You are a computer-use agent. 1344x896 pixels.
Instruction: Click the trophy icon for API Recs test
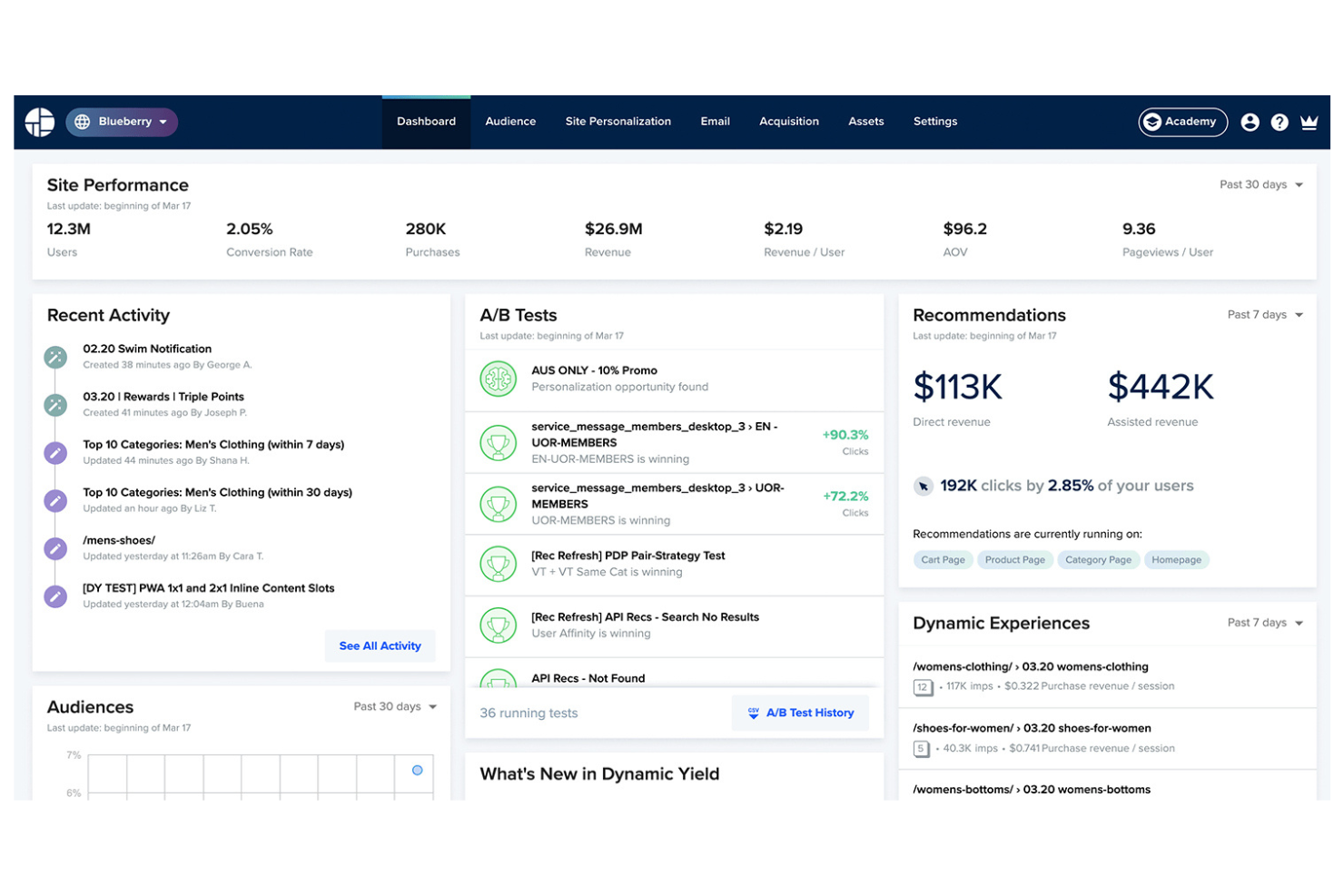498,625
